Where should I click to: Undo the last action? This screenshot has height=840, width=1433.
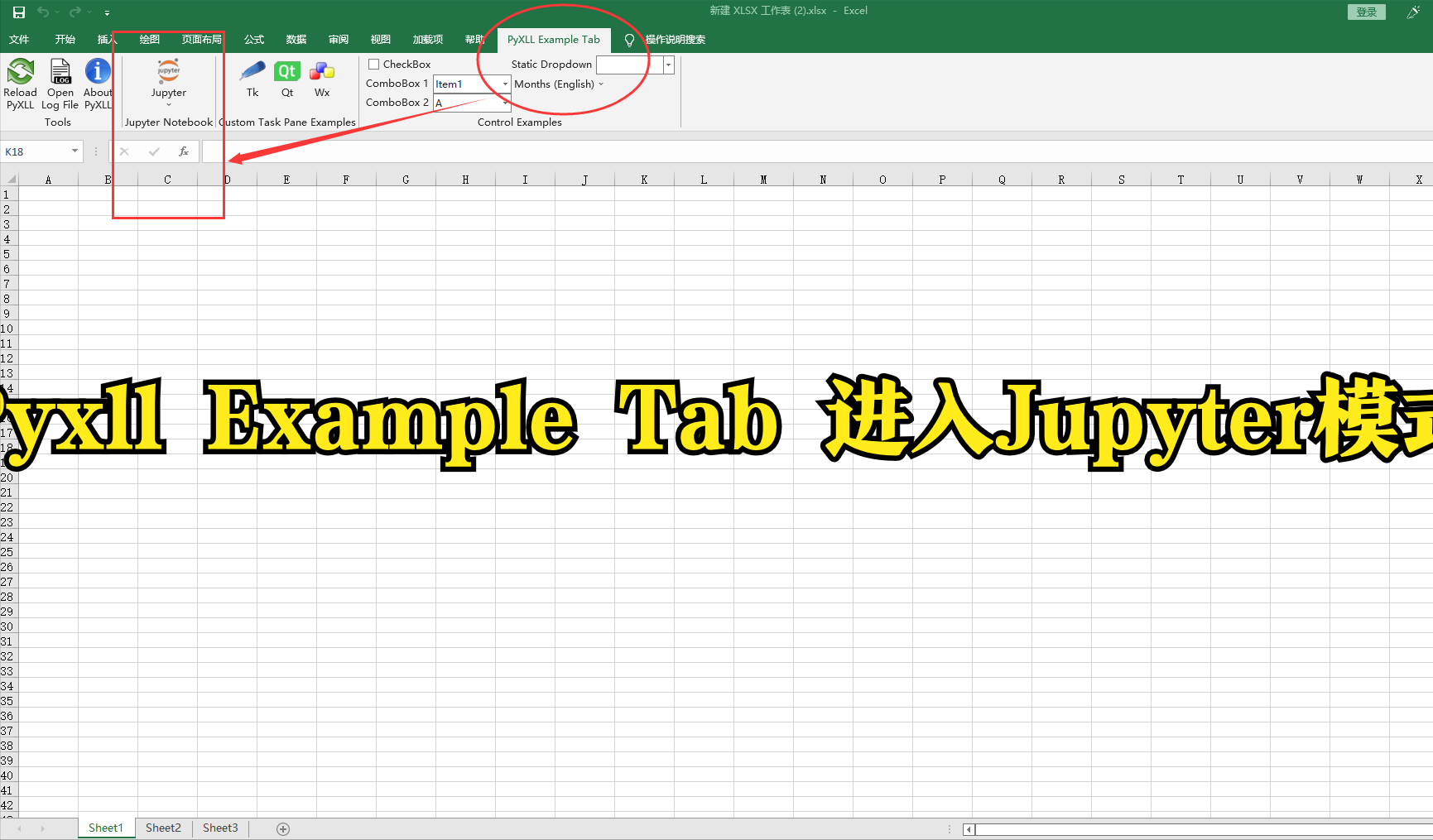[x=43, y=12]
